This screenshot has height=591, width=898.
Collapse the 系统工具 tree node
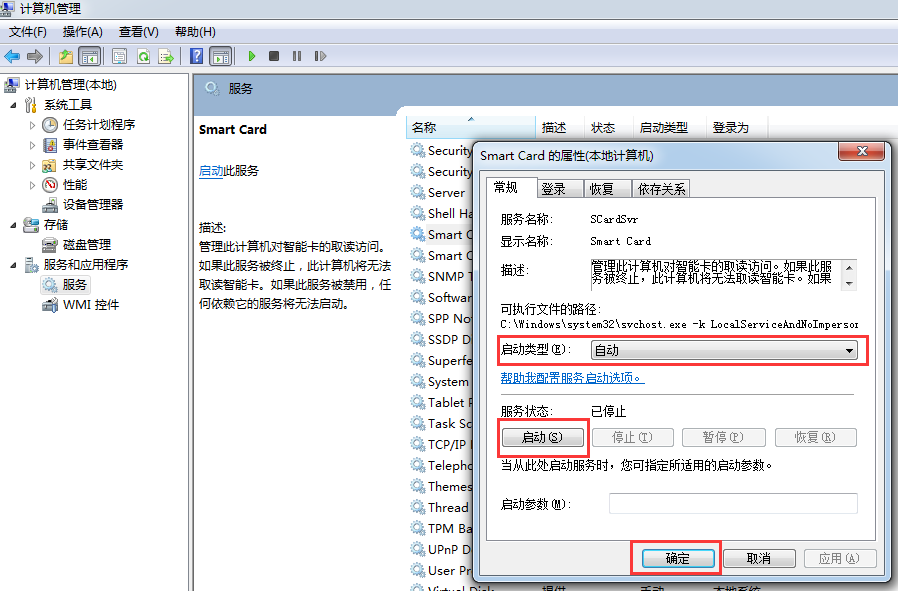click(x=13, y=105)
